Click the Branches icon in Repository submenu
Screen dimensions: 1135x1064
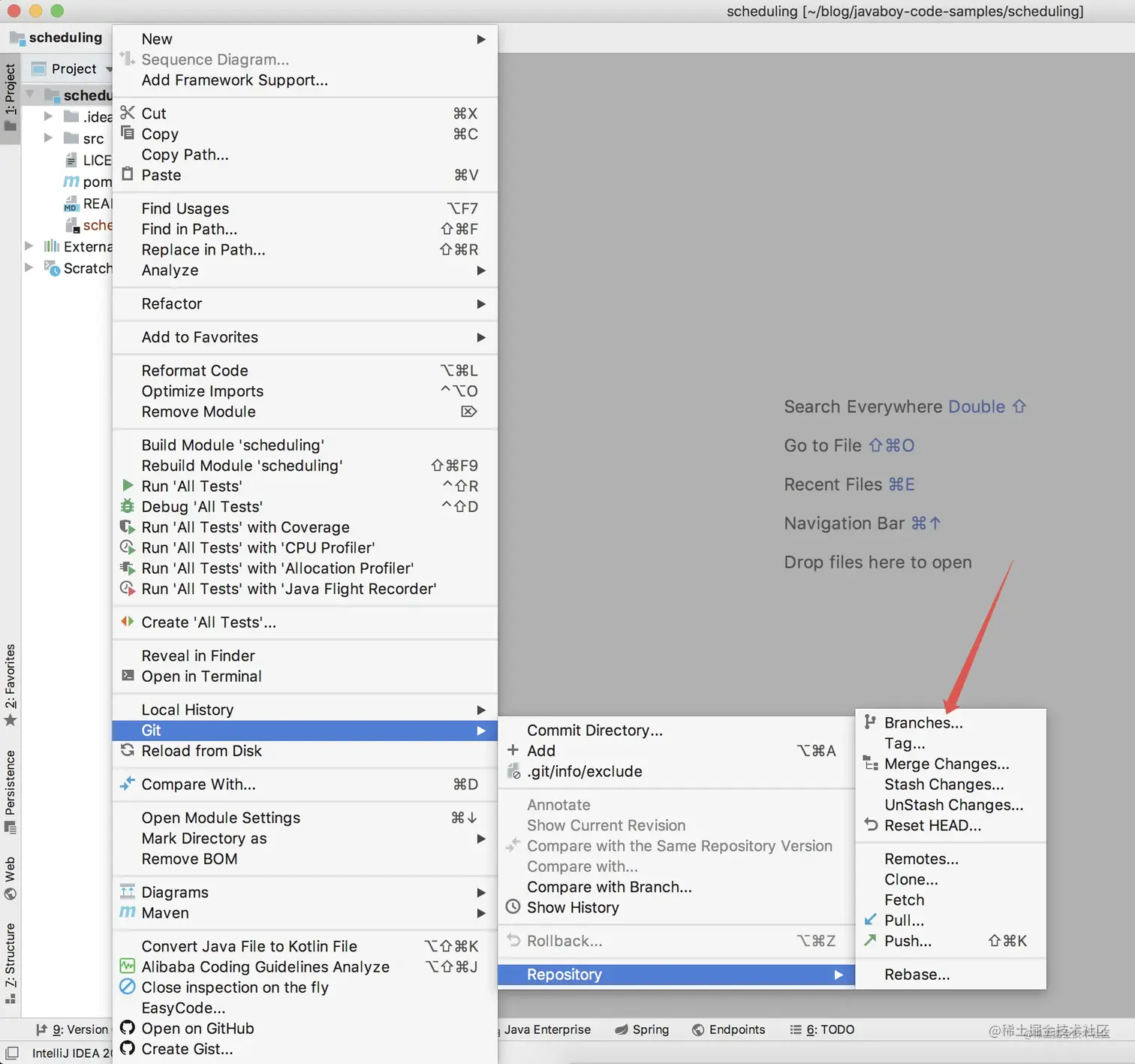[870, 722]
